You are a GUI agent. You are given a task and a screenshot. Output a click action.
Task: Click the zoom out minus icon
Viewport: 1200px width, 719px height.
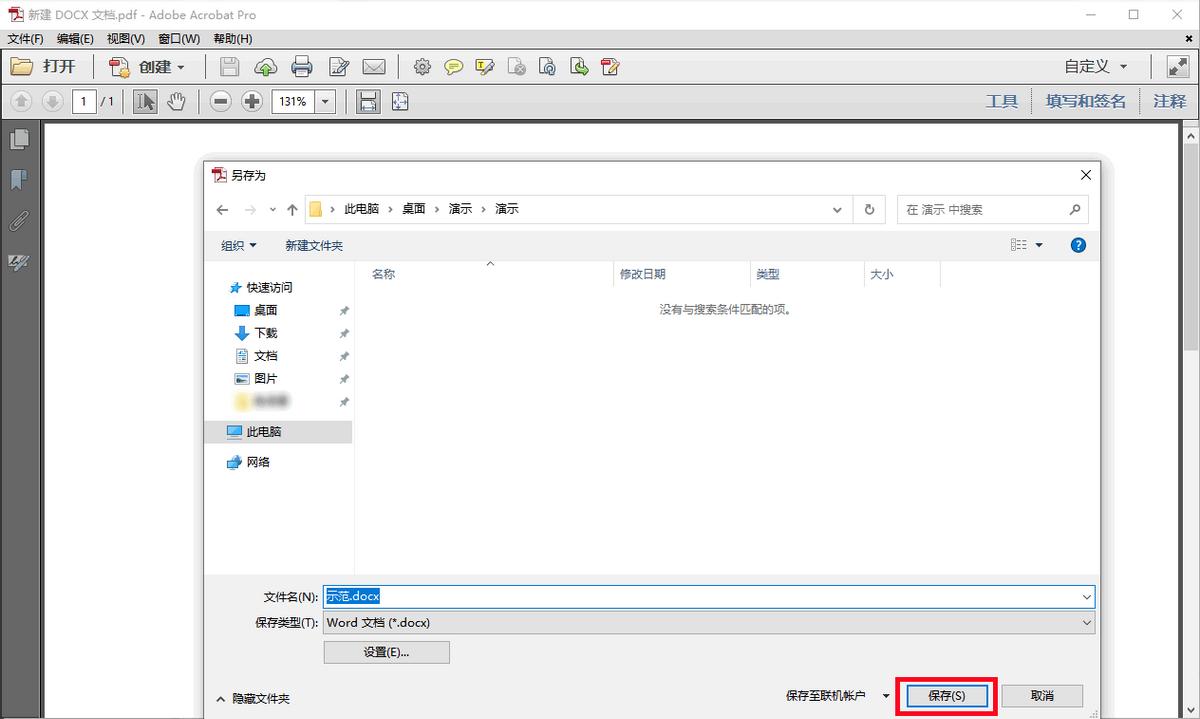click(x=220, y=101)
